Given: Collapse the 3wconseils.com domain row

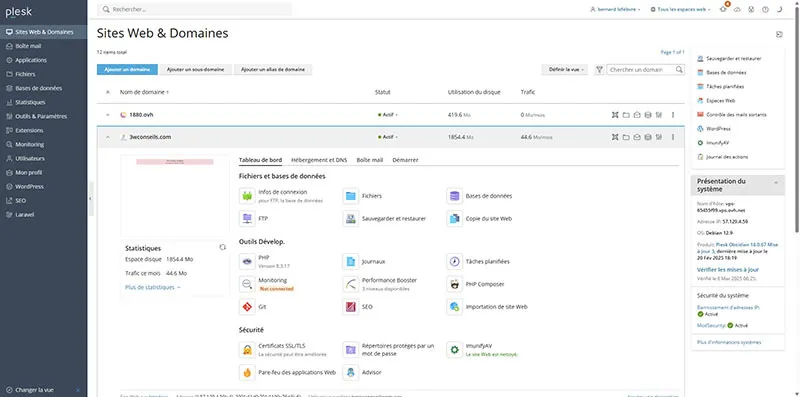Looking at the screenshot, I should click(x=108, y=137).
